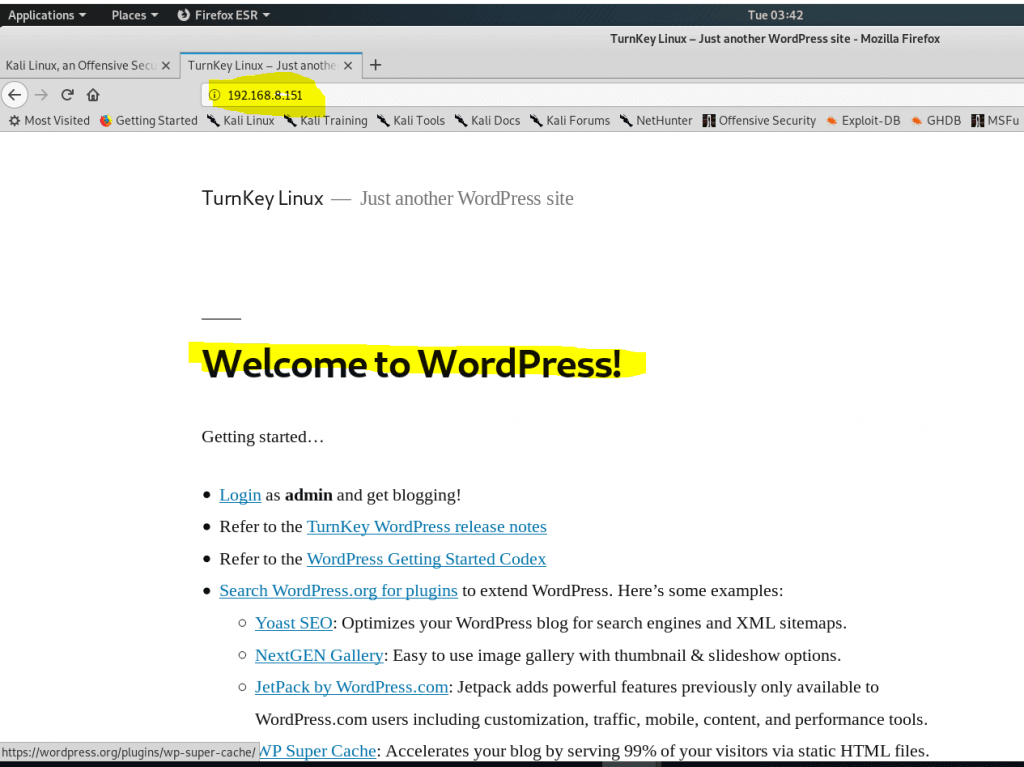This screenshot has height=767, width=1024.
Task: Open the Firefox ESR app menu
Action: [223, 15]
